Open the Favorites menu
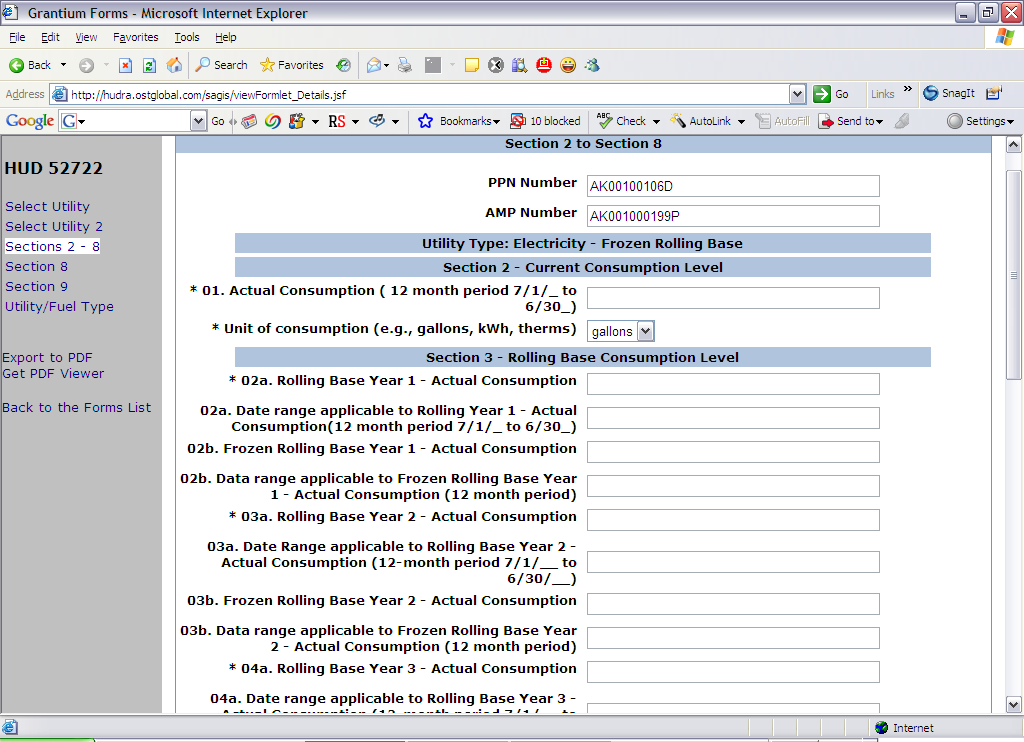This screenshot has width=1024, height=742. (135, 37)
